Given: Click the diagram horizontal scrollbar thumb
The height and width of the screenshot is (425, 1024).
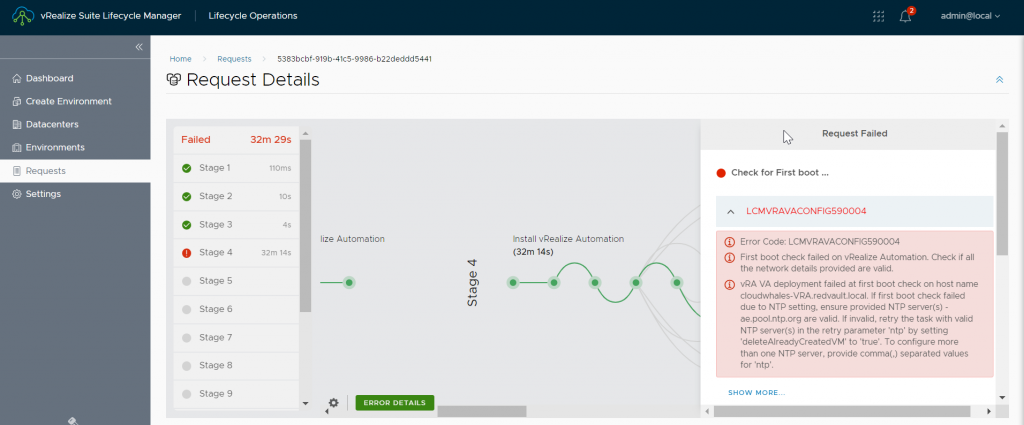Looking at the screenshot, I should pos(481,411).
